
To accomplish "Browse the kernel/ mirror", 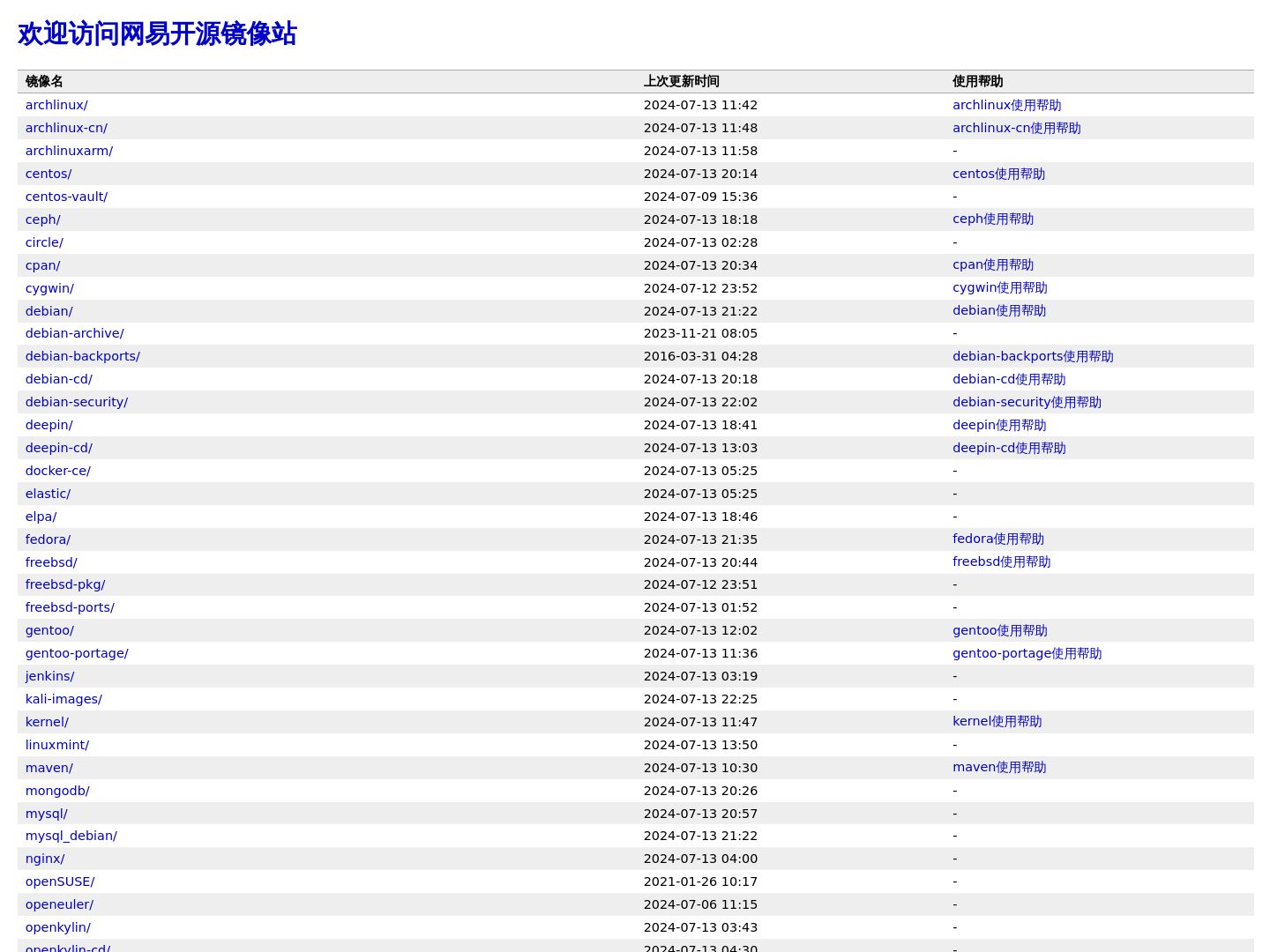I will (47, 722).
